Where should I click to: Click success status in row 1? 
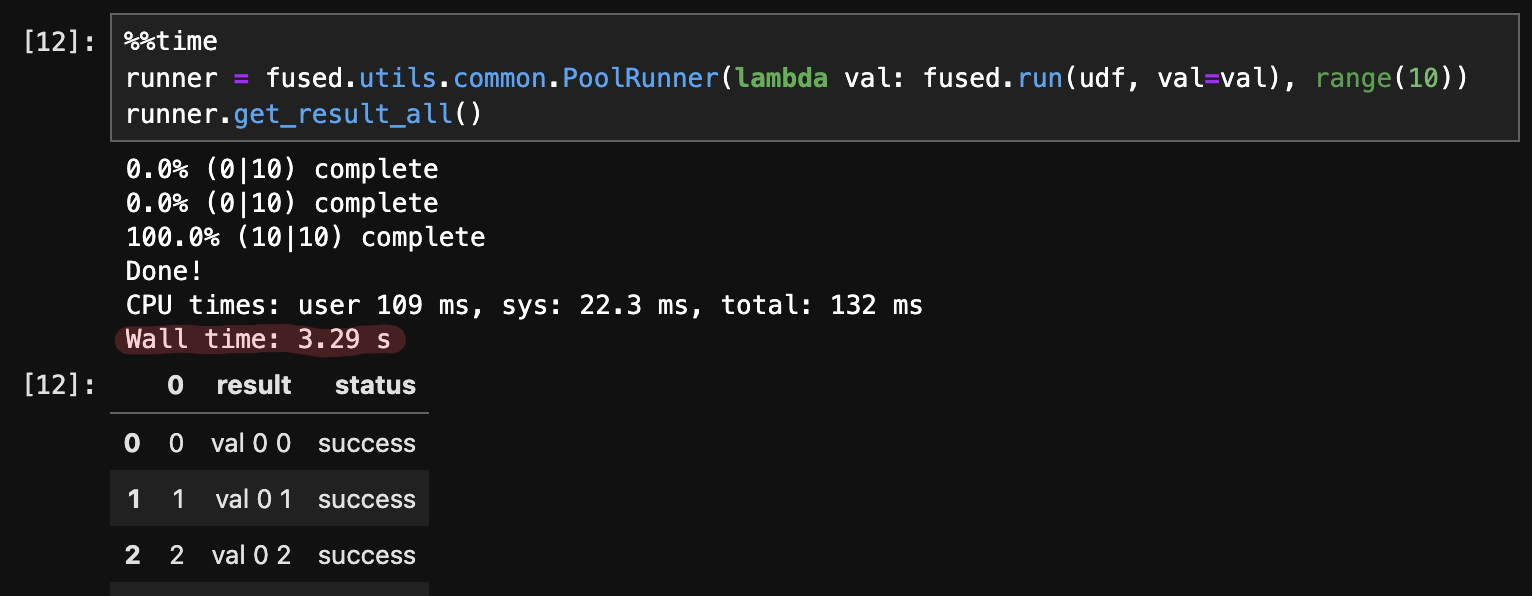pos(367,499)
